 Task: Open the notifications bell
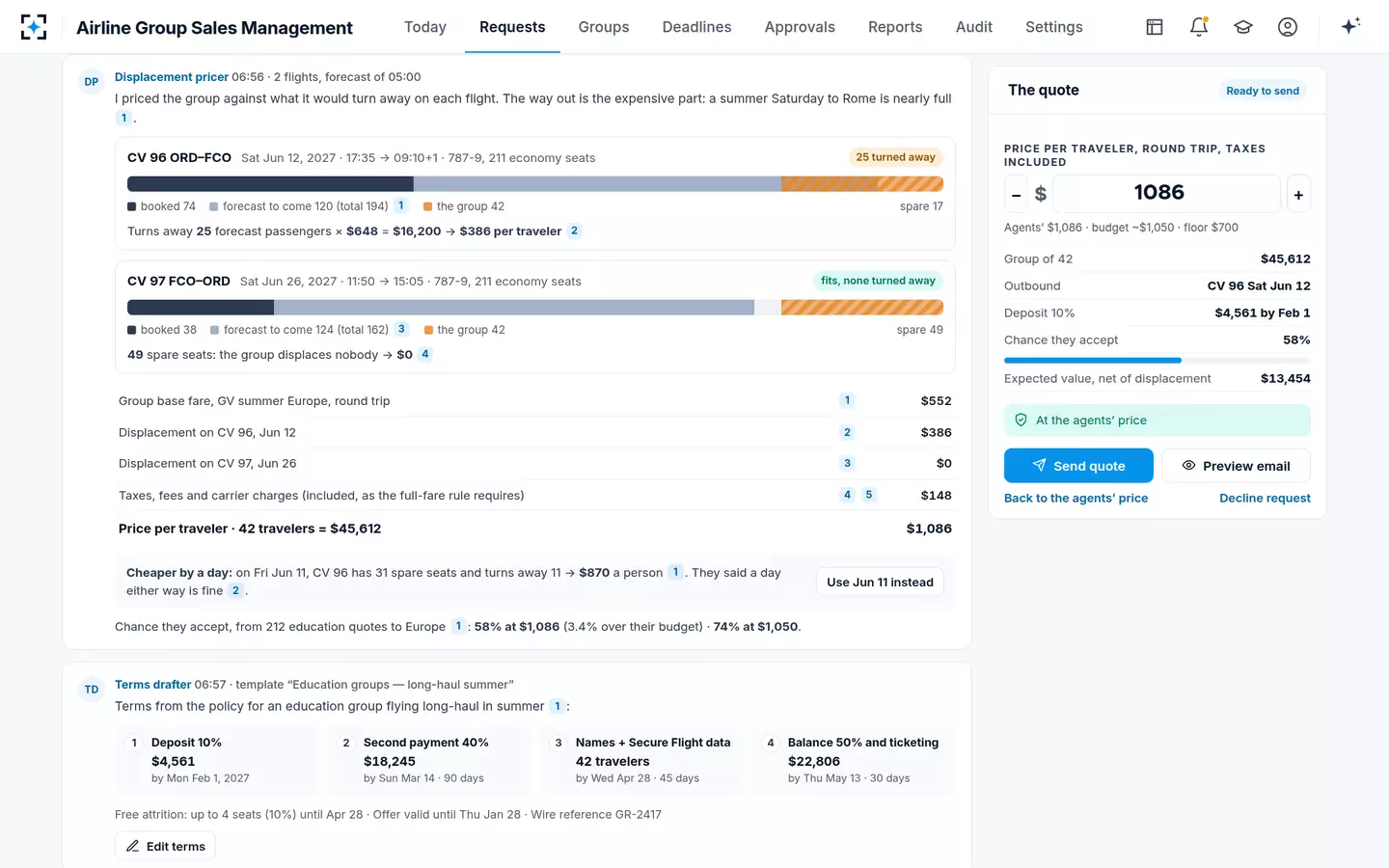coord(1199,27)
